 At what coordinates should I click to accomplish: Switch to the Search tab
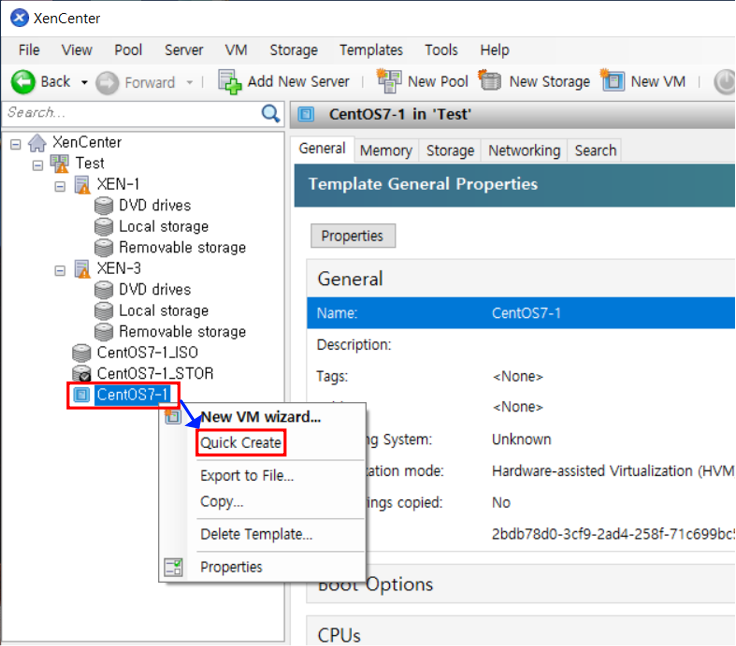coord(595,151)
